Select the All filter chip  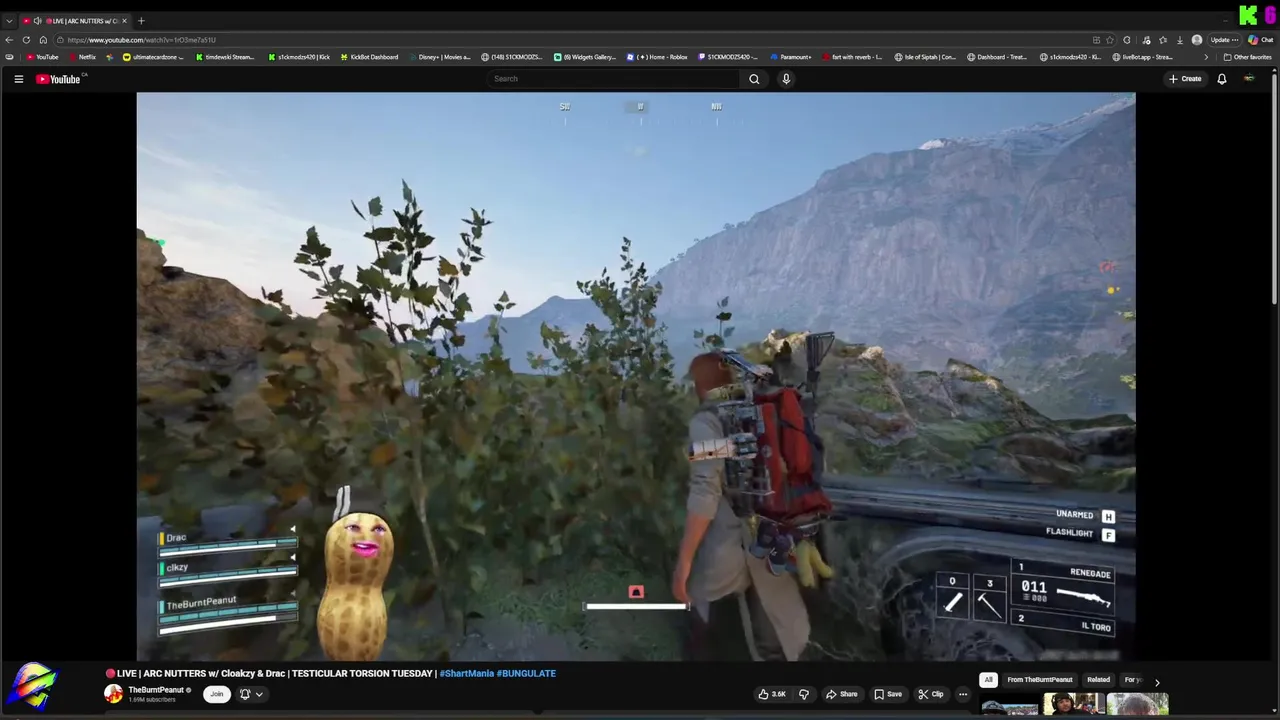pyautogui.click(x=988, y=680)
